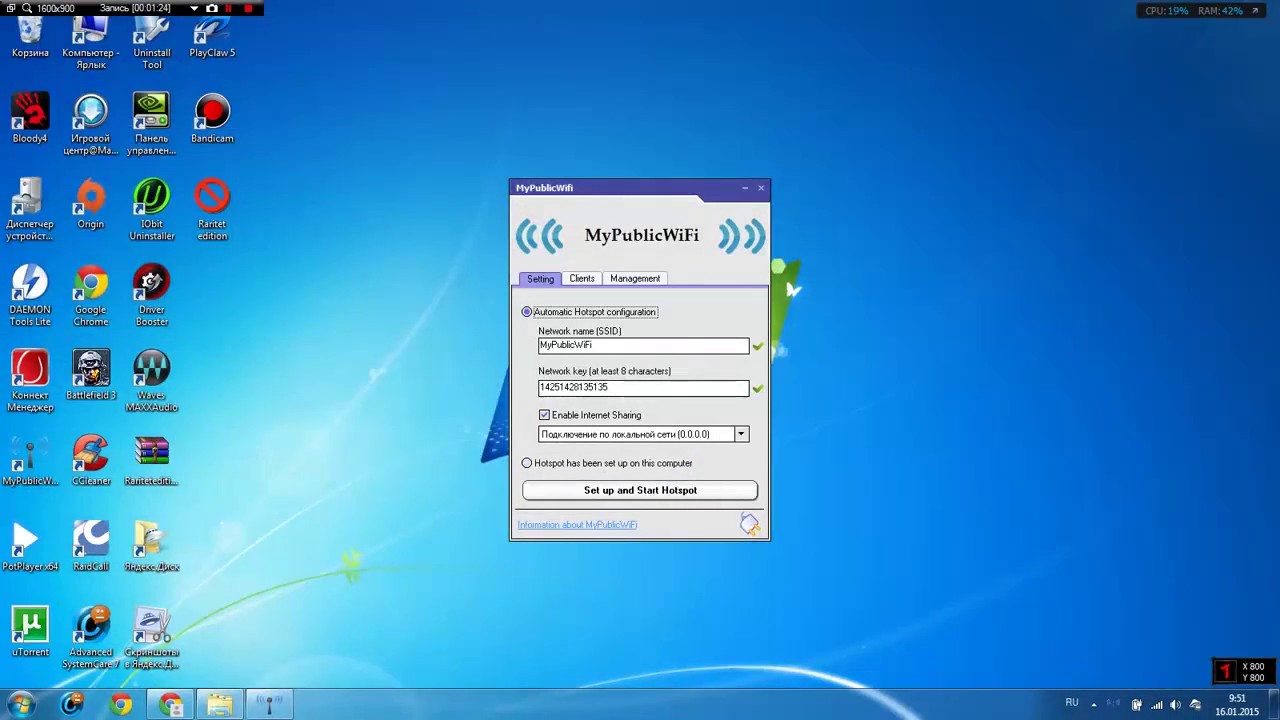The image size is (1280, 720).
Task: Open Коннект Менеджер desktop icon
Action: click(30, 381)
